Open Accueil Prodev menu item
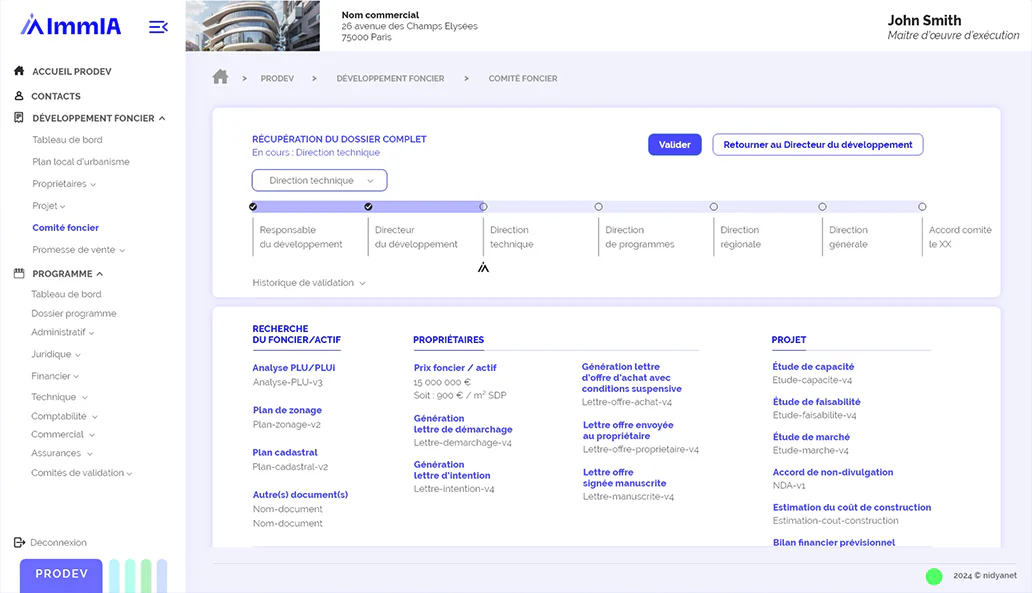 72,71
